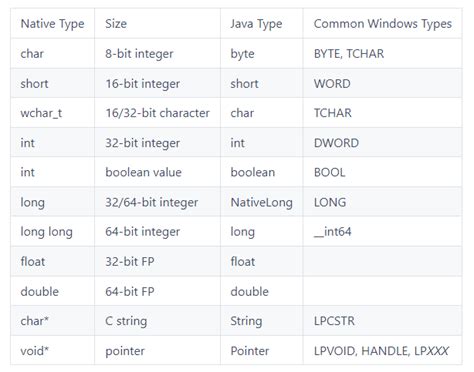Click the boolean value size cell
The height and width of the screenshot is (372, 474).
point(157,172)
